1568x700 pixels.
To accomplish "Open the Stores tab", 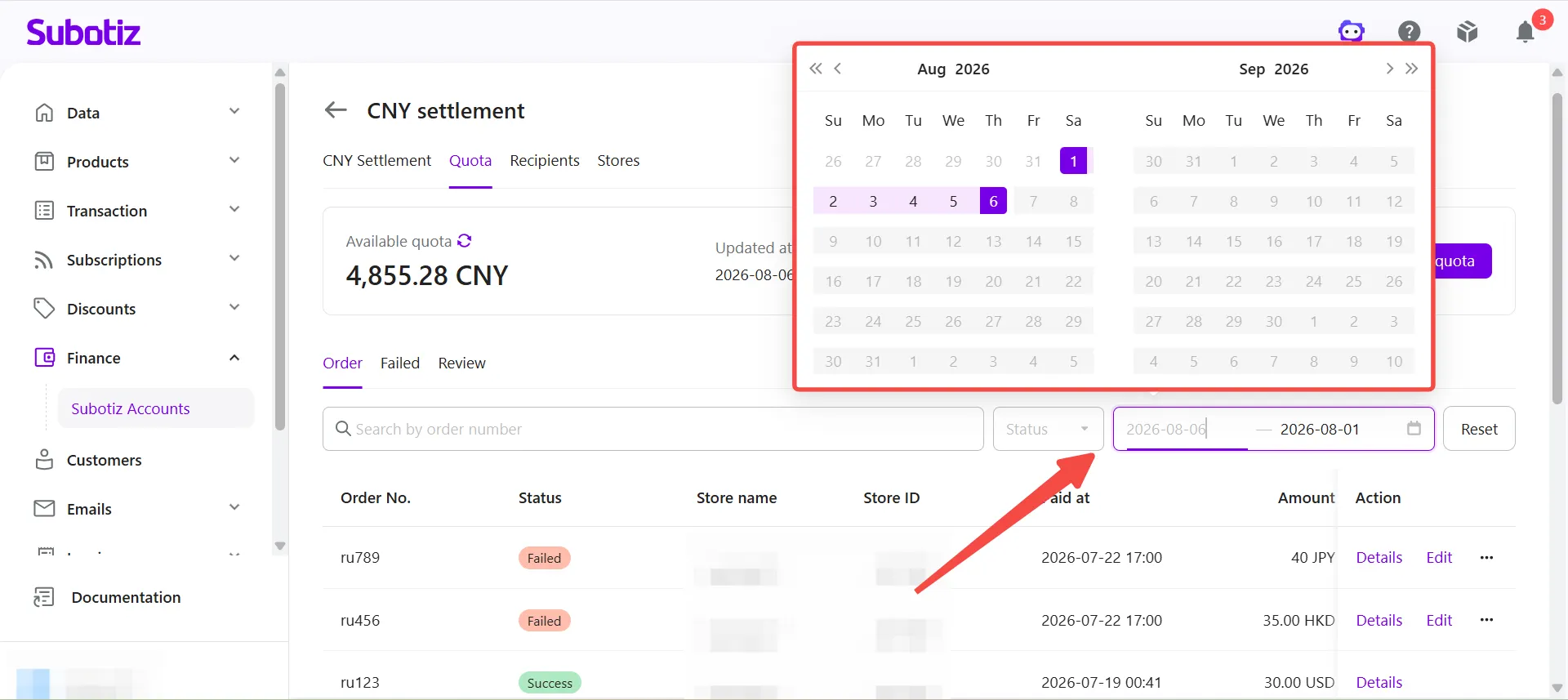I will 618,161.
